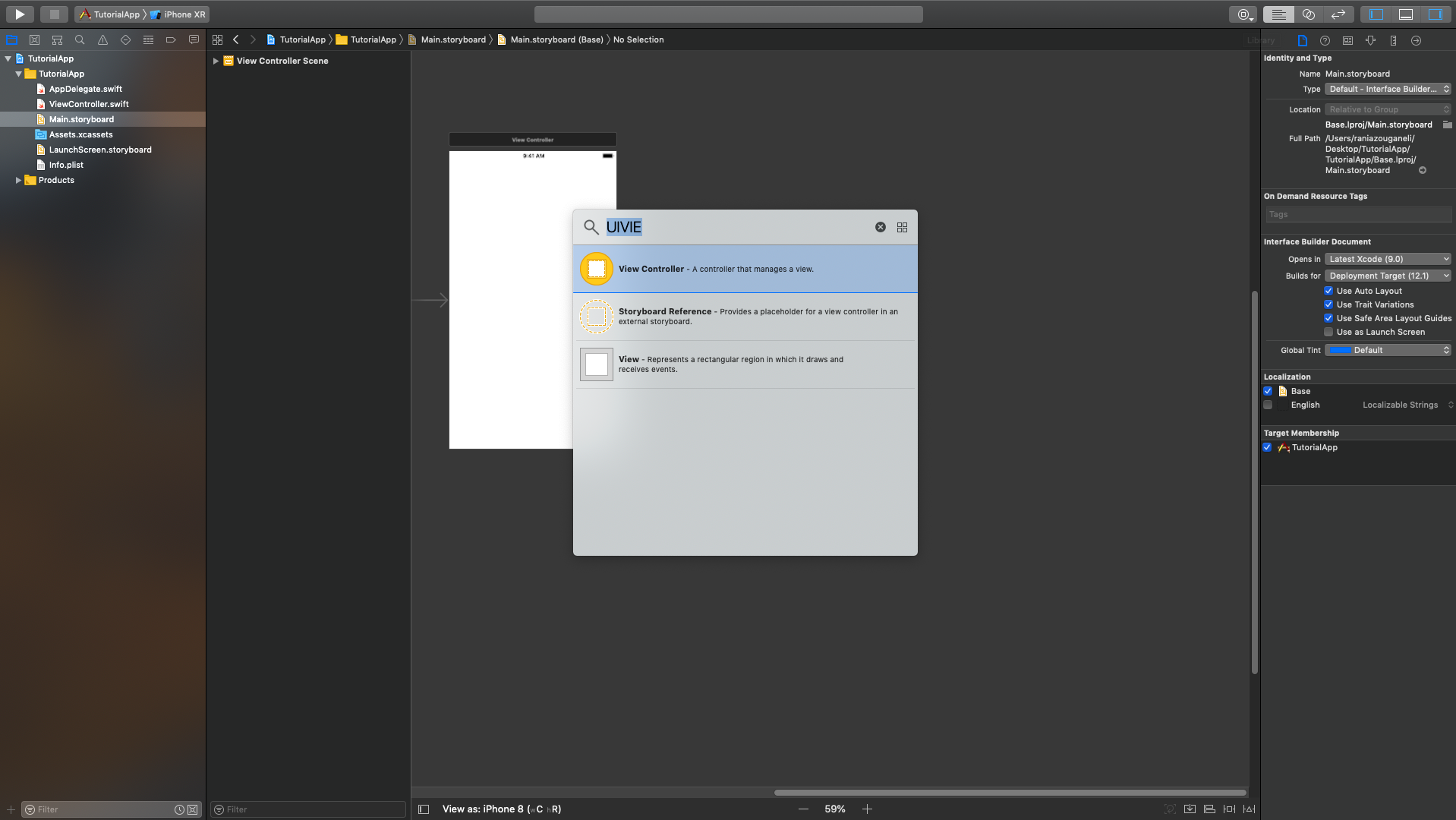Open the Breakpoint navigator
The height and width of the screenshot is (820, 1456).
click(171, 39)
